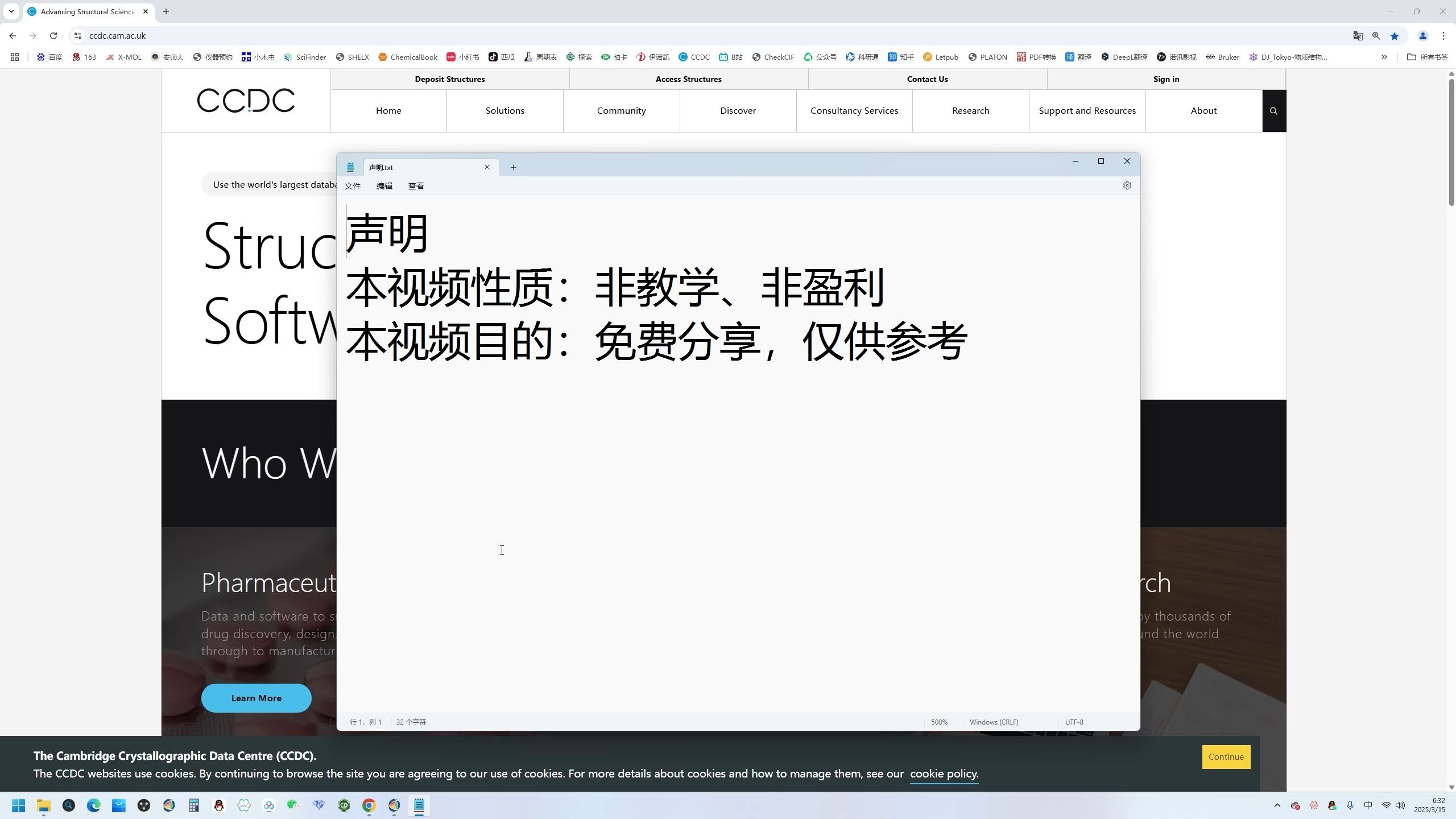Open the Bruker bookmark
Viewport: 1456px width, 819px height.
point(1222,57)
